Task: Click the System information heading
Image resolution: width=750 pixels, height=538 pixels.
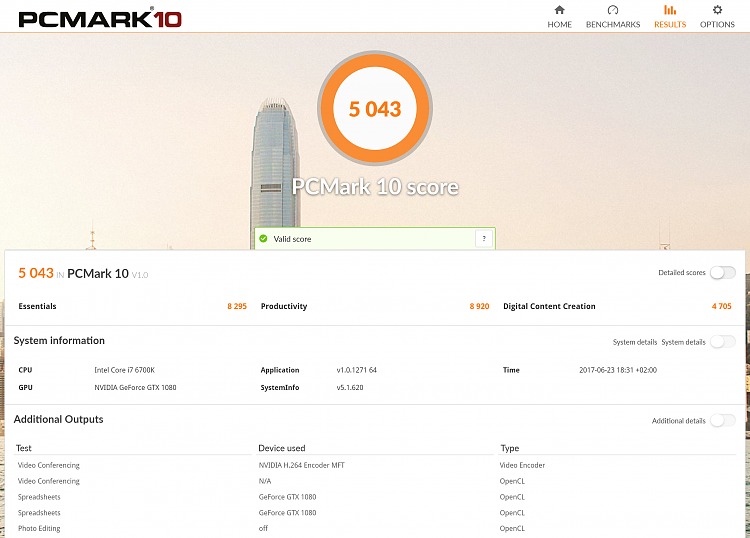Action: 59,340
